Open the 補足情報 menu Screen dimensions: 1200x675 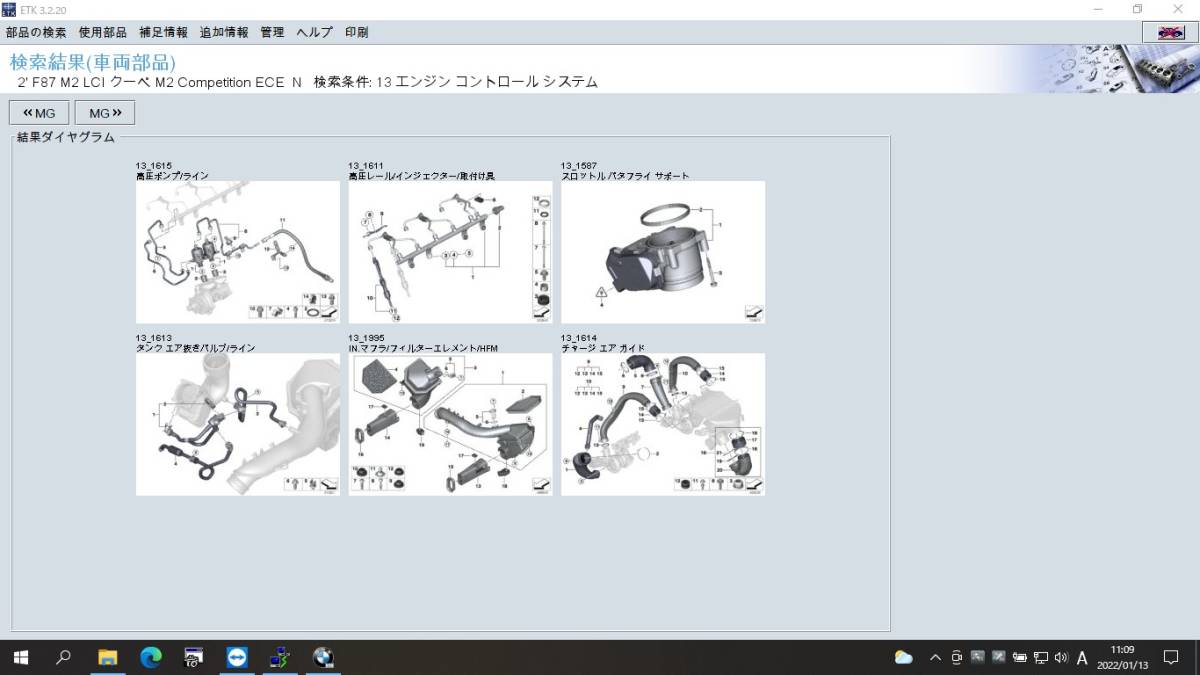tap(163, 32)
